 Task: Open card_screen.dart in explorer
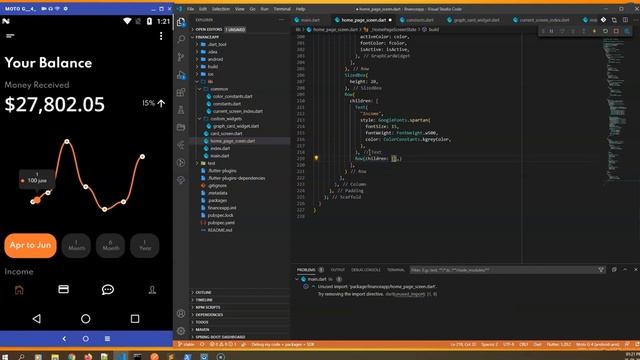226,133
